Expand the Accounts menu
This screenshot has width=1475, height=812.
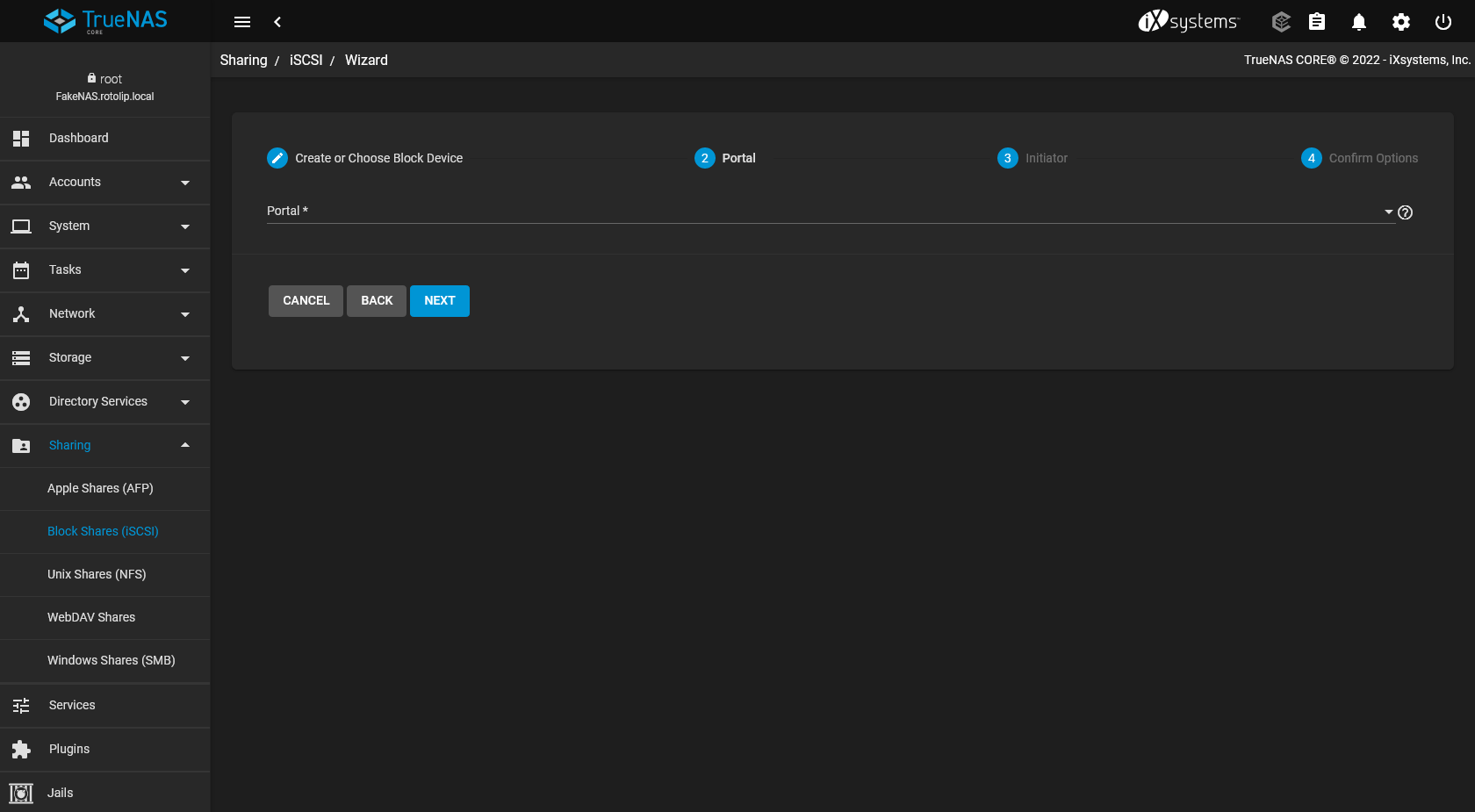(105, 183)
